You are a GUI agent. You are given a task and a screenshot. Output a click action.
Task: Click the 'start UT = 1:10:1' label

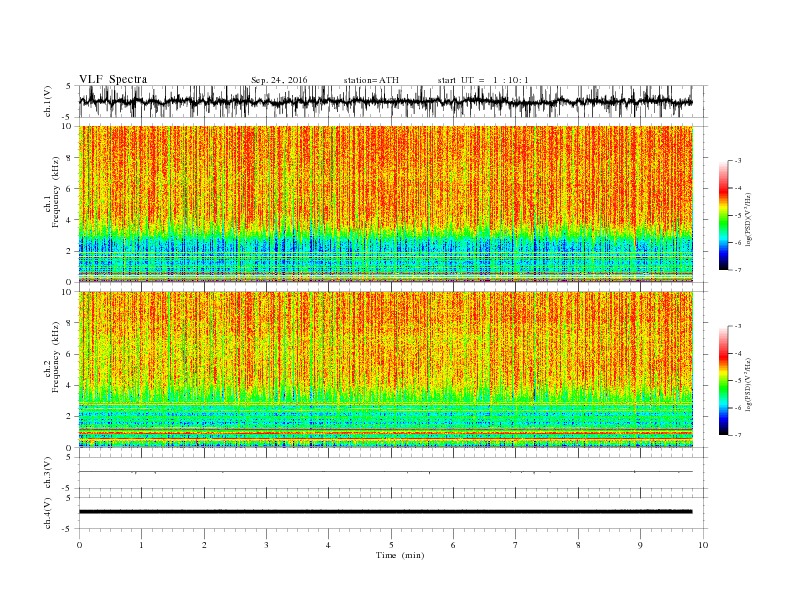(483, 80)
